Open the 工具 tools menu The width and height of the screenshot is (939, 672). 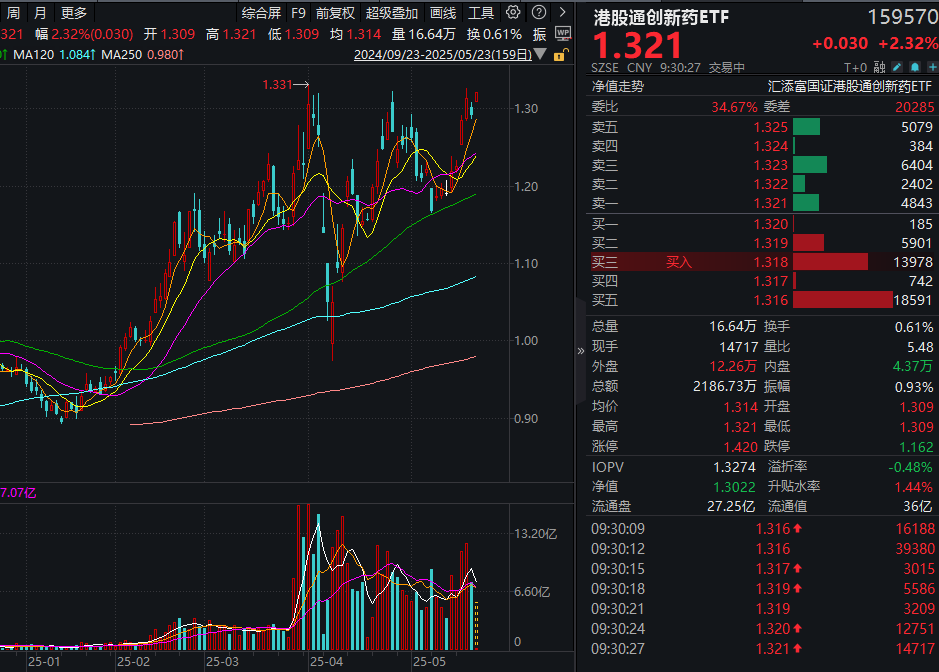pyautogui.click(x=481, y=13)
